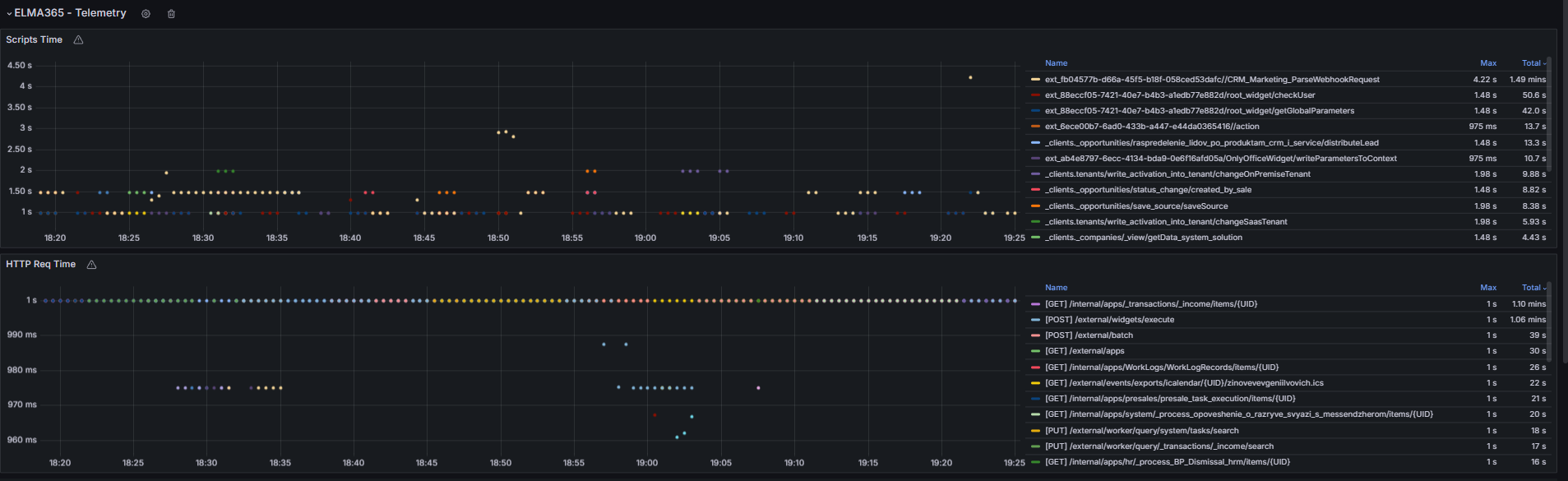Screen dimensions: 1568x481
Task: Click 50.6 s total for checkUser
Action: (x=1534, y=95)
